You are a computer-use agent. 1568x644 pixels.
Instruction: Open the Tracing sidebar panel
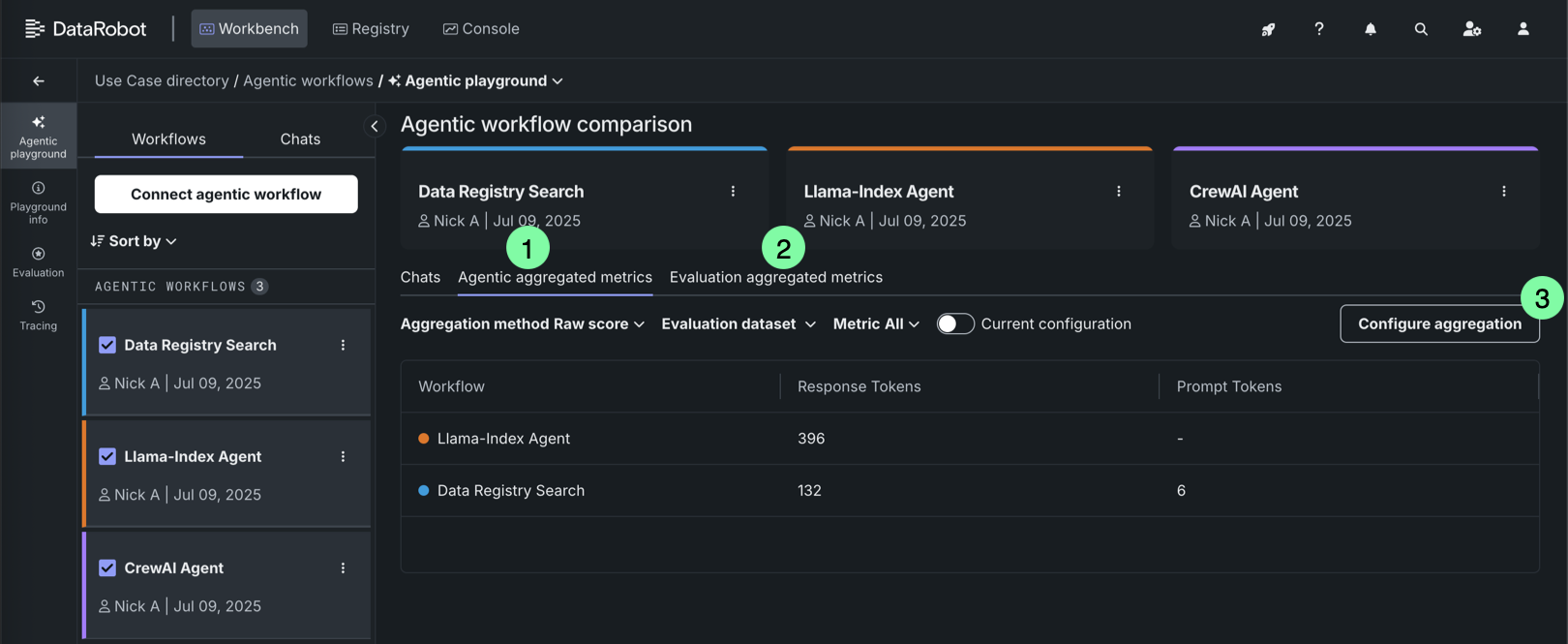[x=38, y=316]
